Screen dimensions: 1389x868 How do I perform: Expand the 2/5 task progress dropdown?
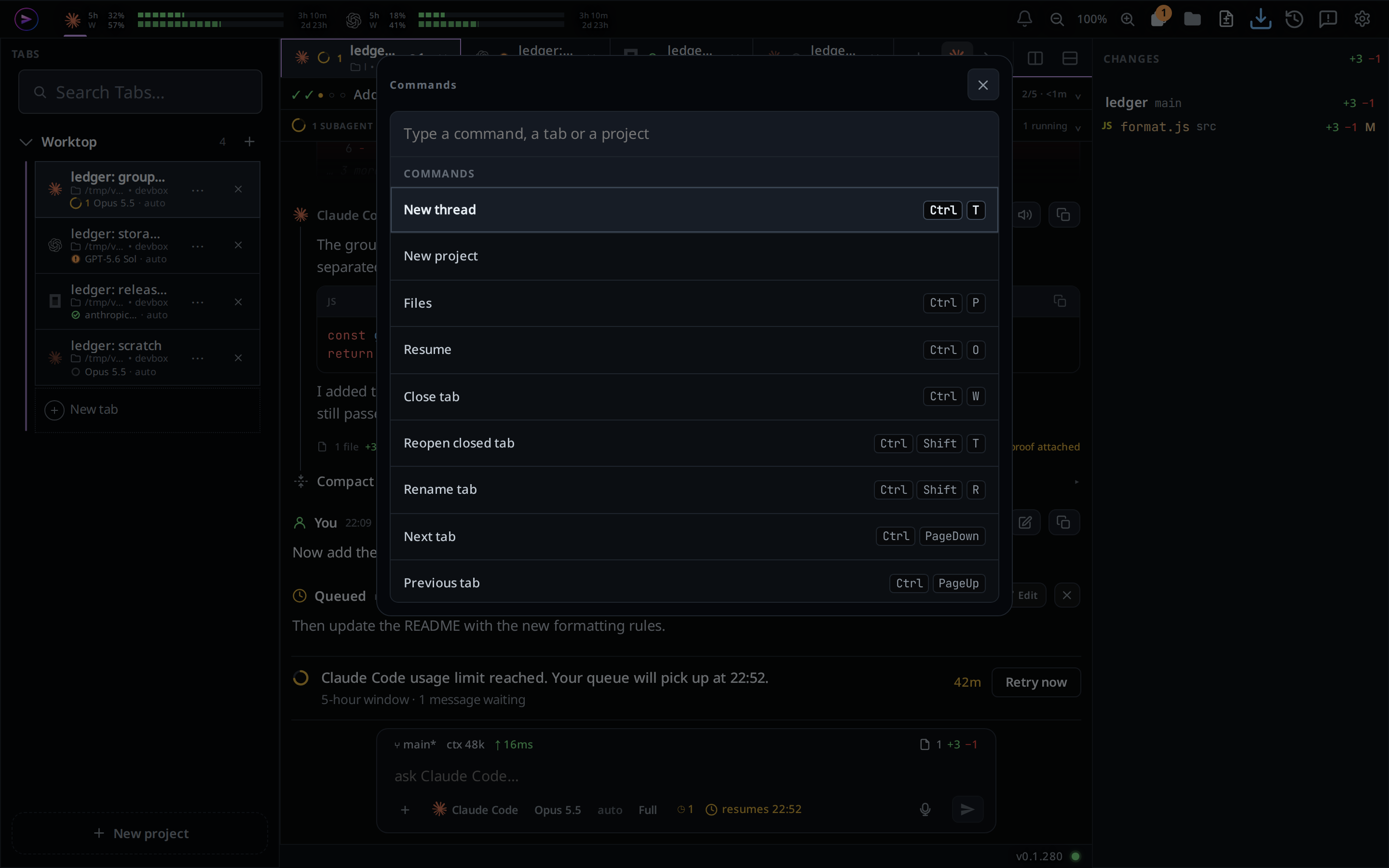pyautogui.click(x=1077, y=96)
